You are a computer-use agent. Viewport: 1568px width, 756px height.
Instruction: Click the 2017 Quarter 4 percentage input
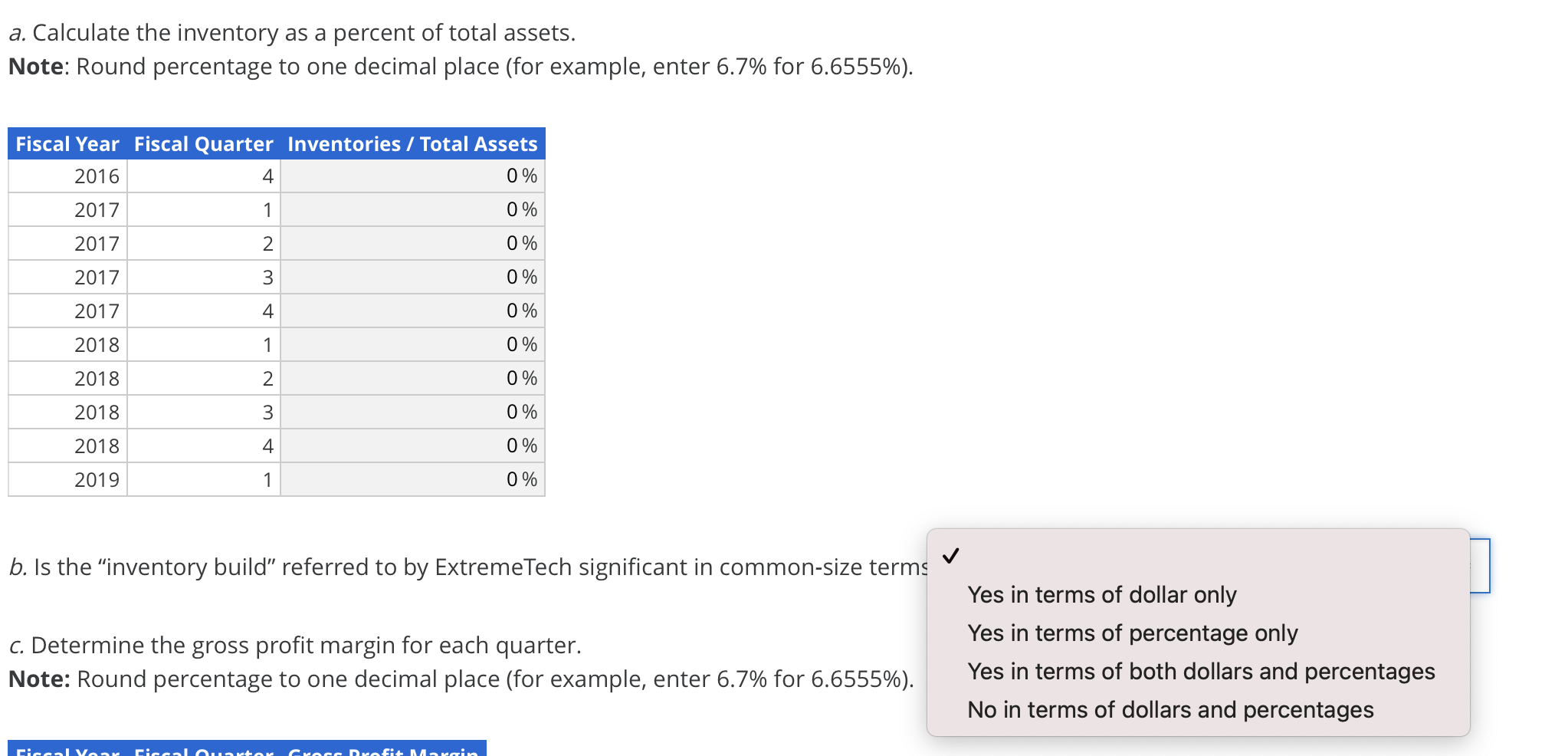pyautogui.click(x=412, y=311)
